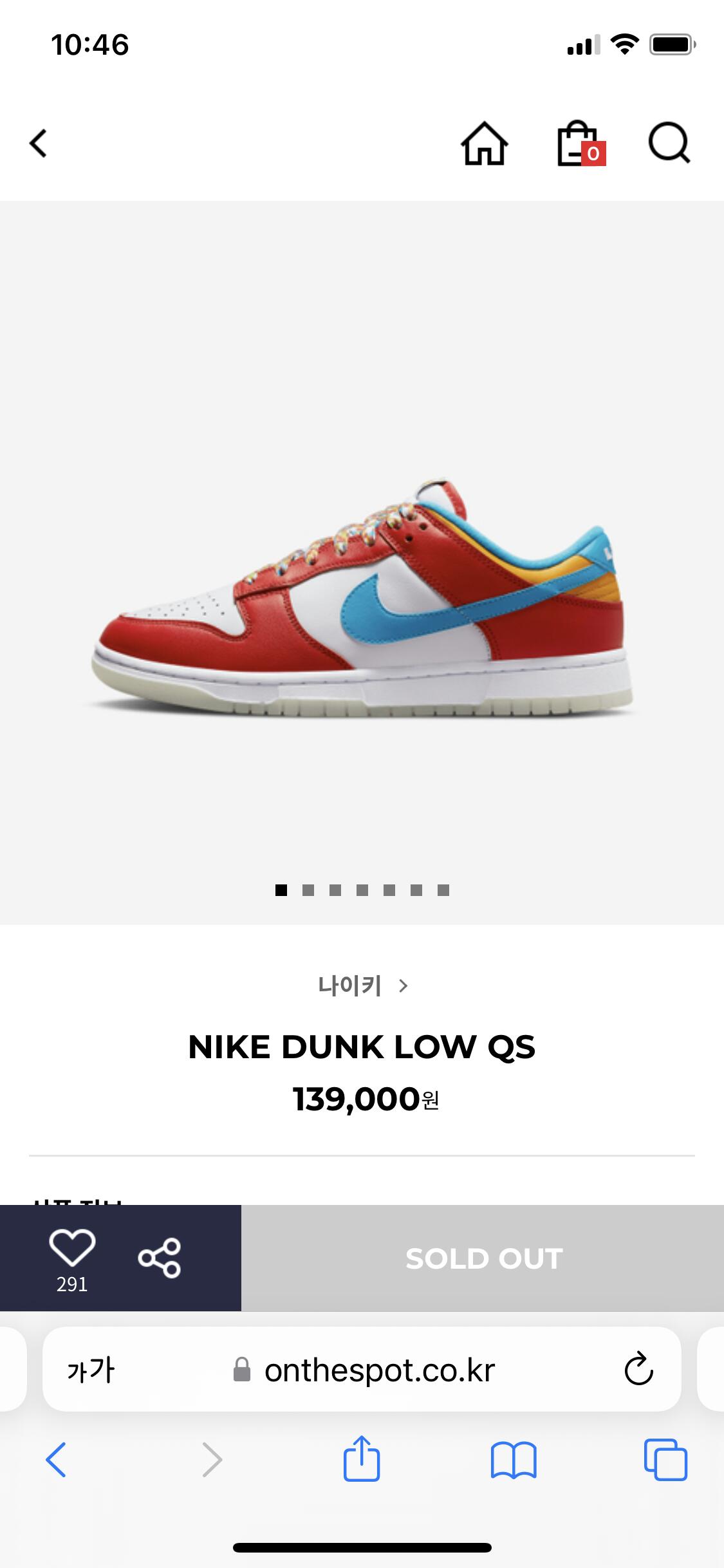Screen dimensions: 724x1568
Task: Select the second image carousel dot
Action: 308,890
